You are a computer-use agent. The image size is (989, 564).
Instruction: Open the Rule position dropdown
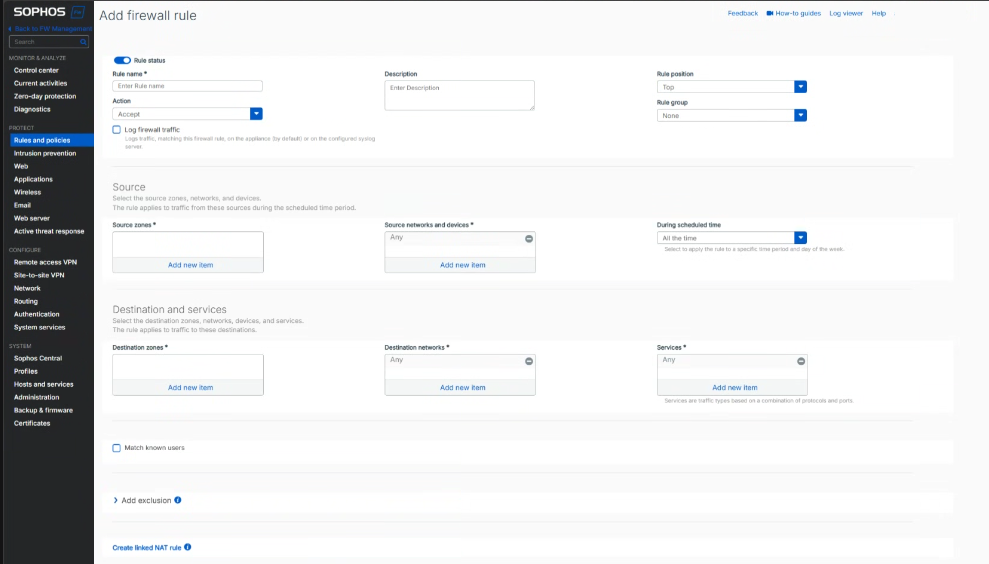click(x=732, y=87)
